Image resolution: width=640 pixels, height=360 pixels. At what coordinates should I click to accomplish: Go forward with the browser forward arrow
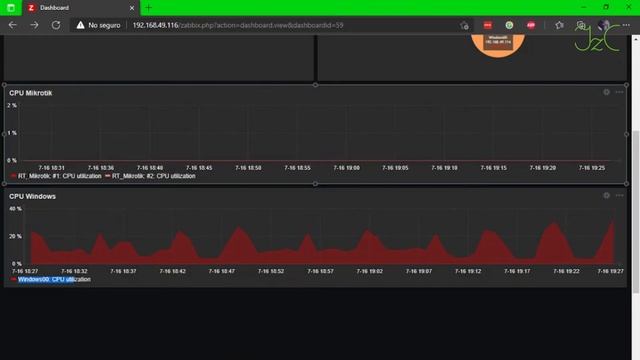[x=34, y=25]
